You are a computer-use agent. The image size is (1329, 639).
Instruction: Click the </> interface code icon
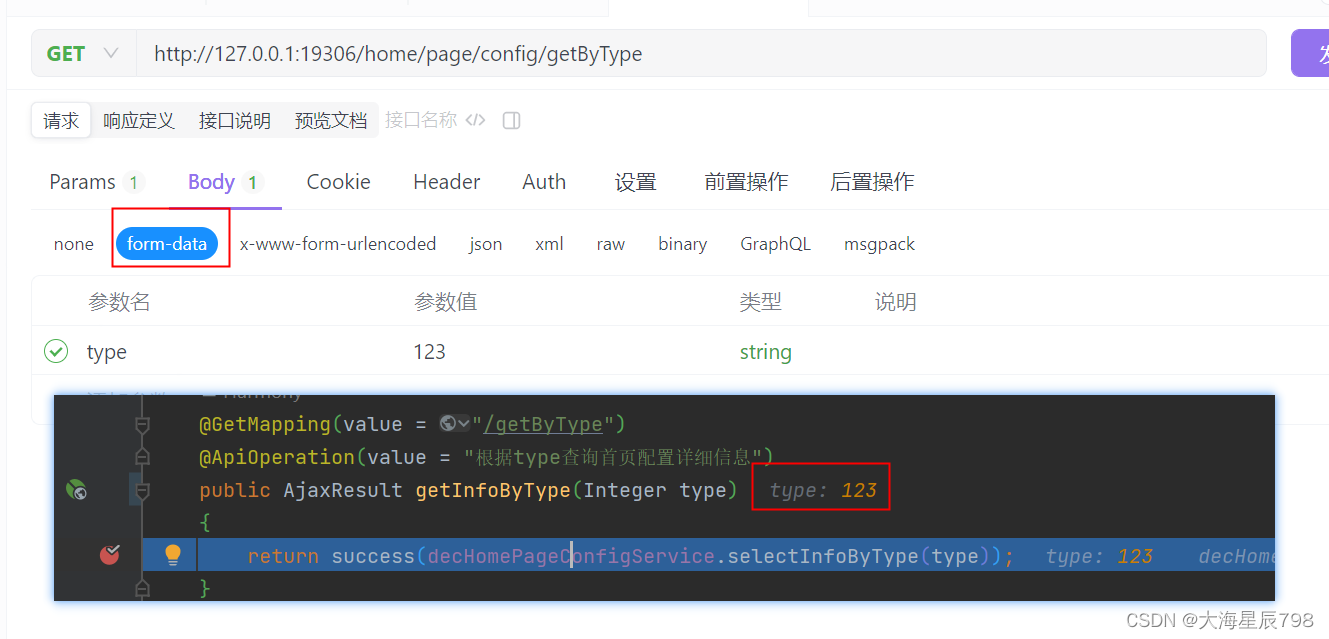(x=475, y=120)
